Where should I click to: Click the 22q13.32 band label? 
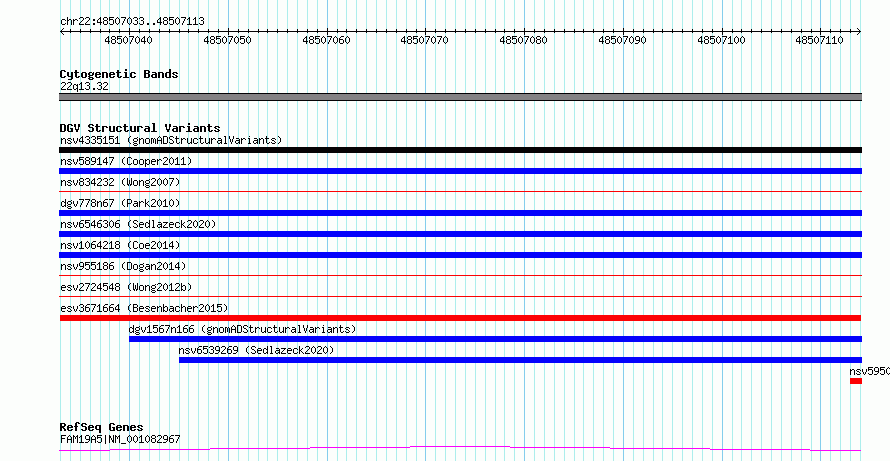[x=84, y=87]
